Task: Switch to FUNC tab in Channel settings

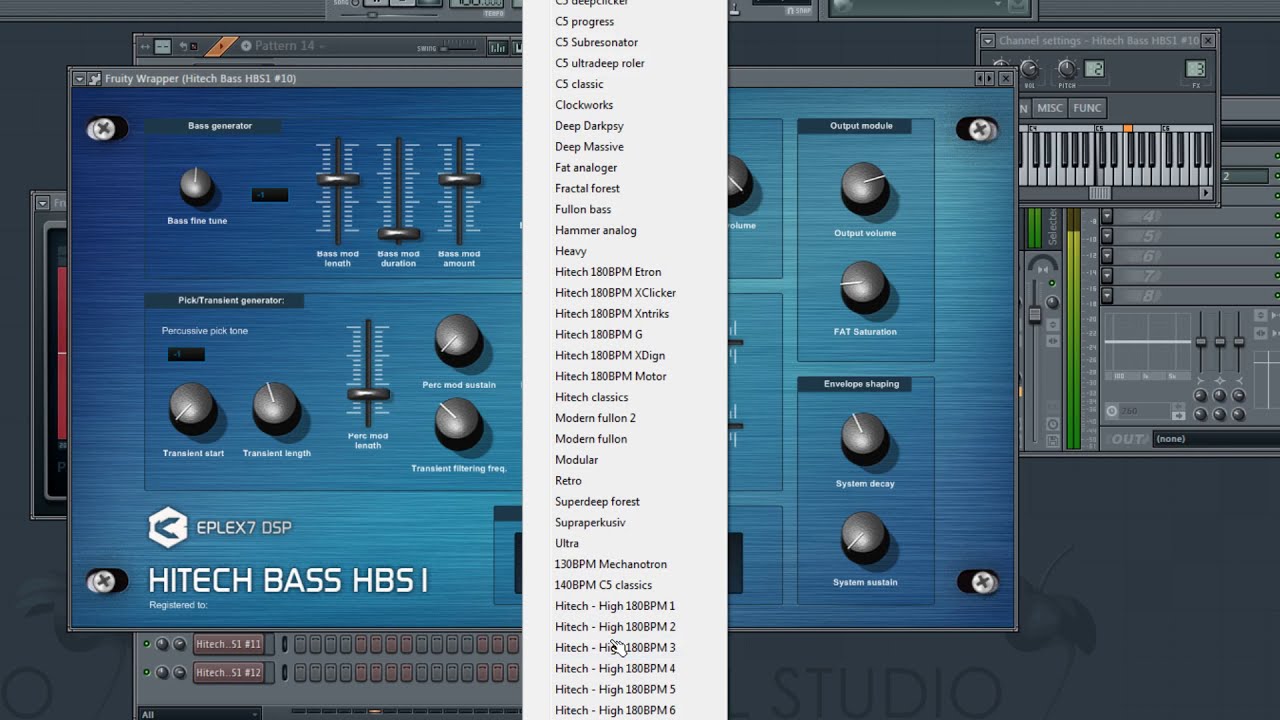Action: pos(1087,108)
